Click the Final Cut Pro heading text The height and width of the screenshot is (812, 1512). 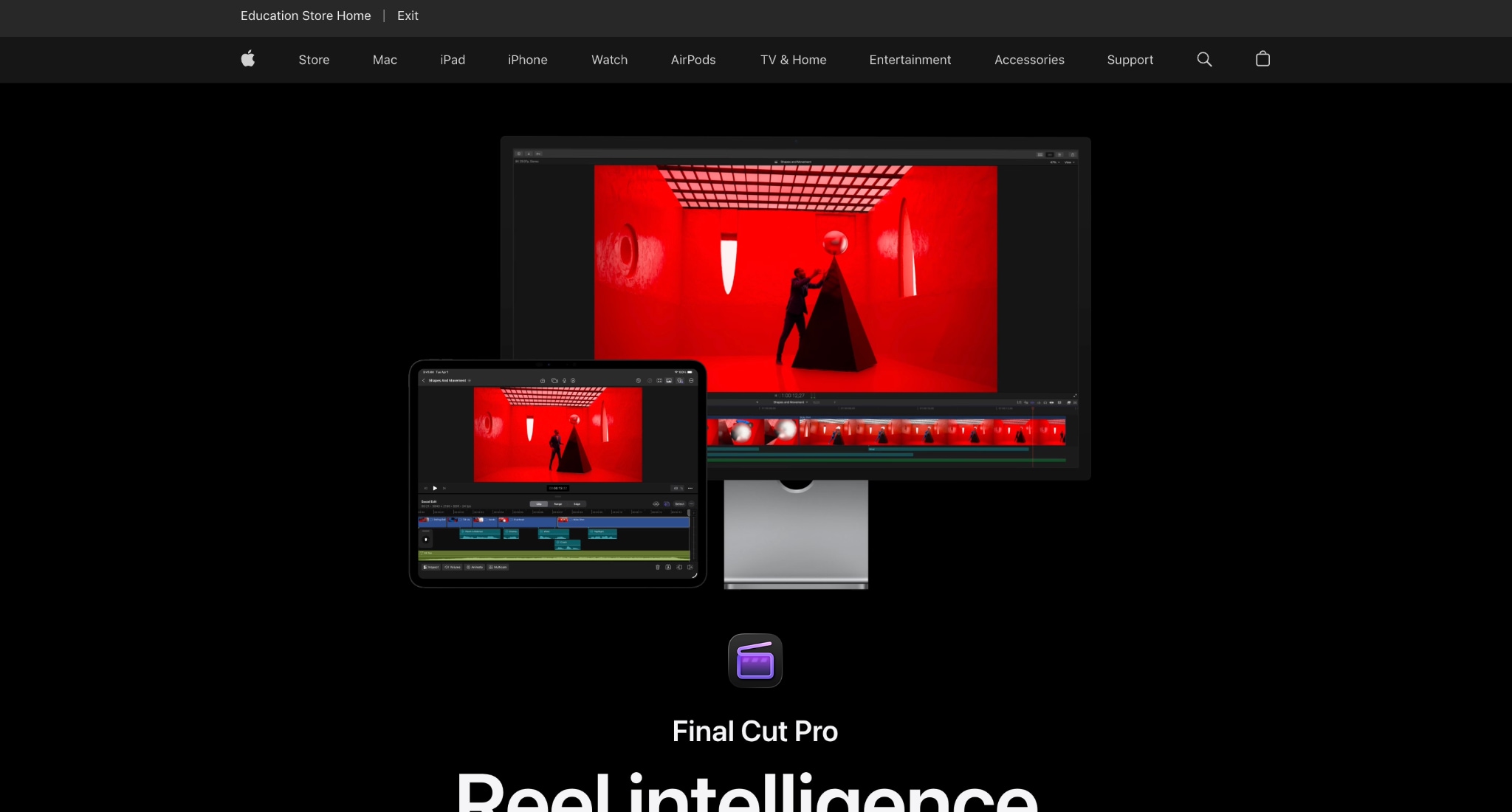[x=755, y=732]
